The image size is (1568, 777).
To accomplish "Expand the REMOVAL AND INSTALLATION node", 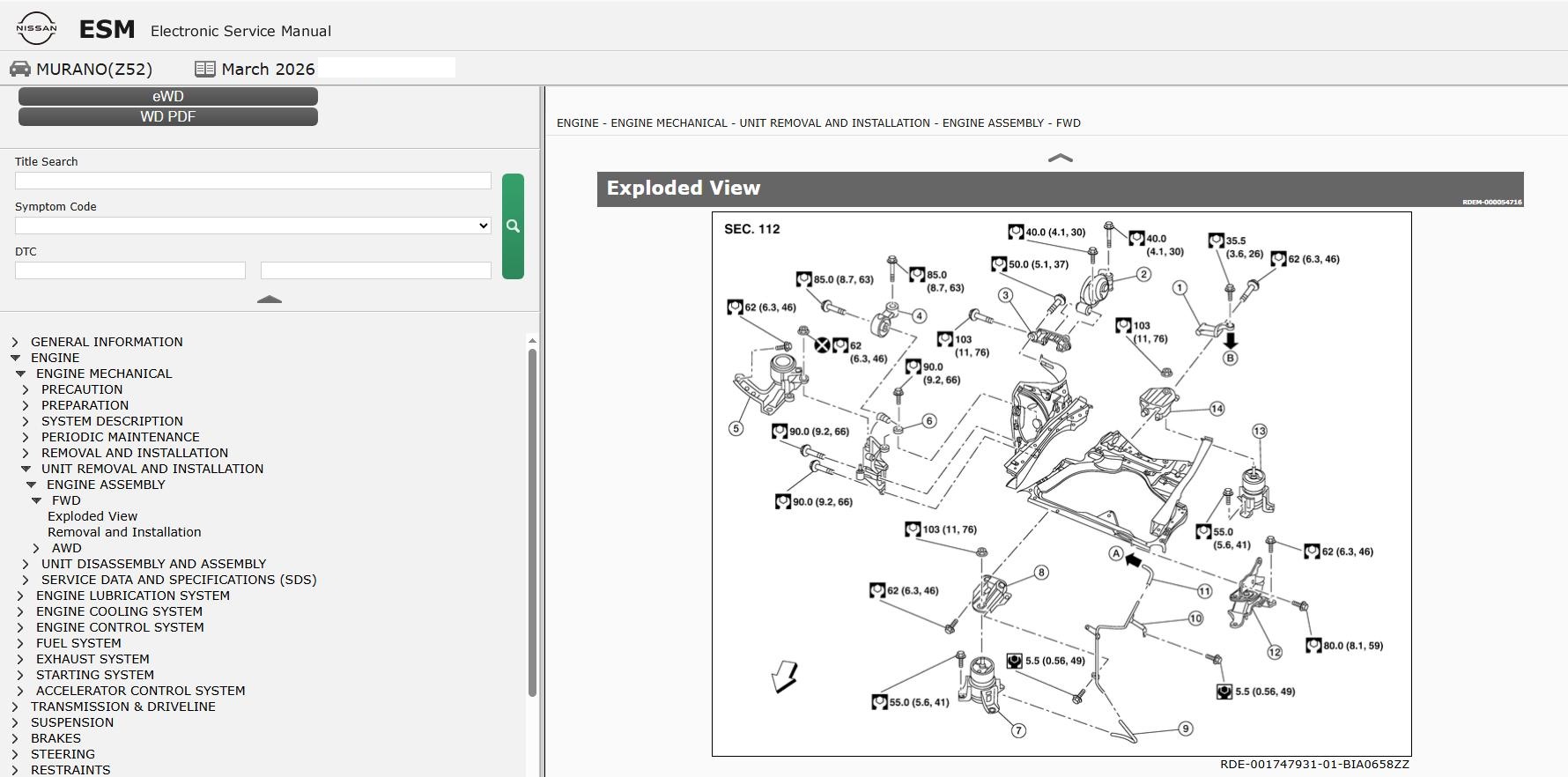I will tap(26, 453).
